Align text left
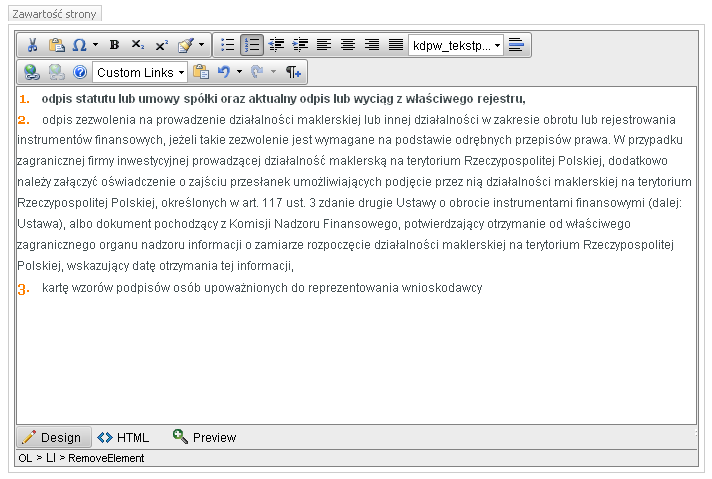This screenshot has height=479, width=712. [324, 45]
